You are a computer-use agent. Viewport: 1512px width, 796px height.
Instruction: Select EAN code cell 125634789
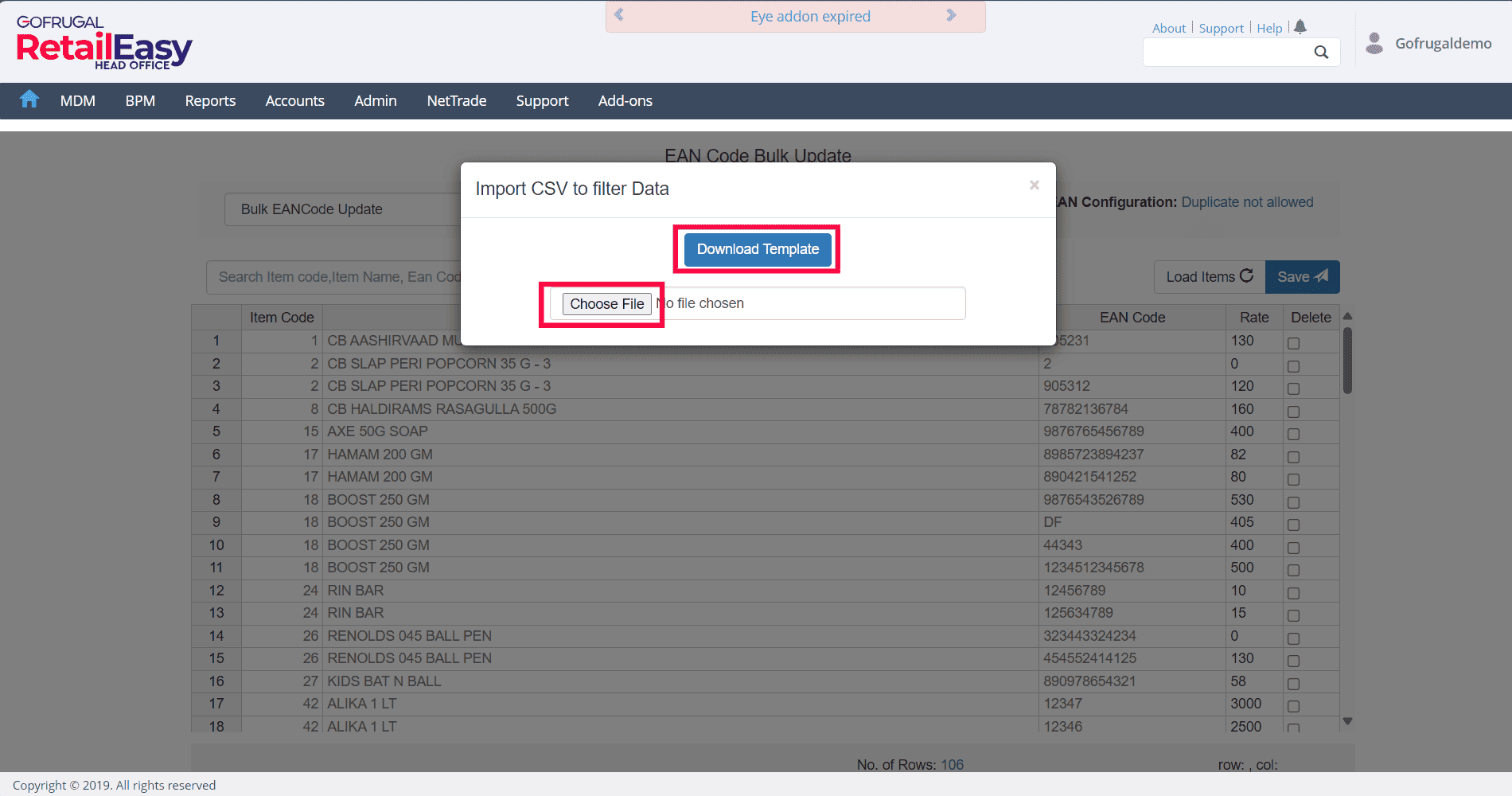point(1132,613)
